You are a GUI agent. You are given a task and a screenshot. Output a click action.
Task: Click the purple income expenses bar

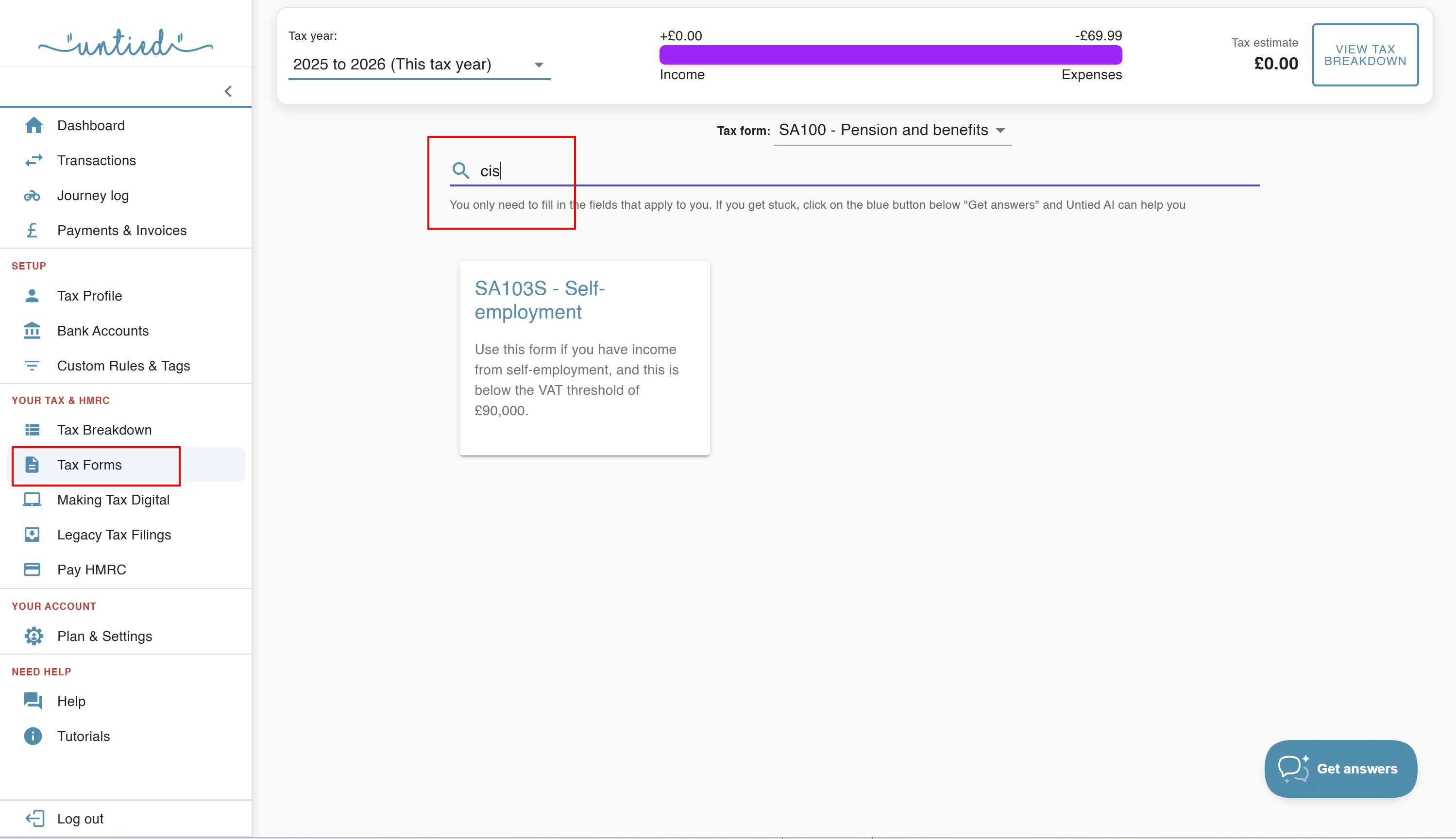pos(890,55)
